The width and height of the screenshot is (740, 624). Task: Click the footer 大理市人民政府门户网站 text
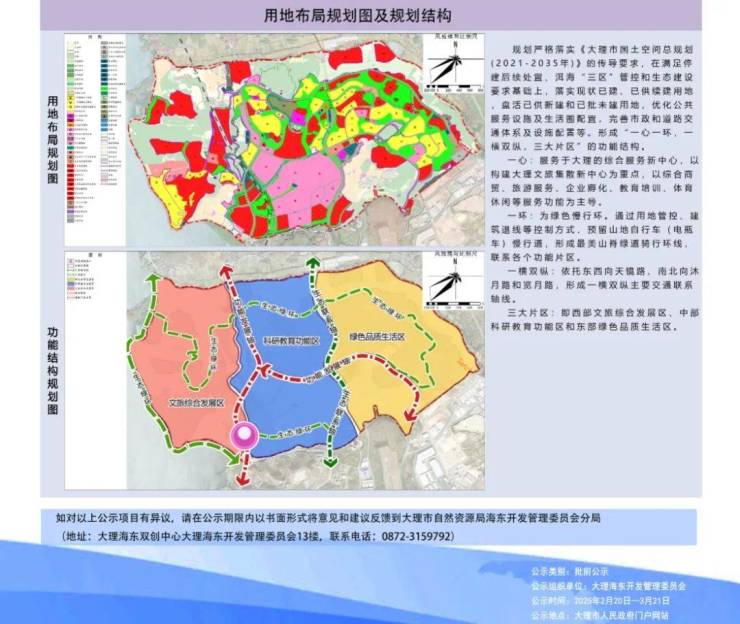(x=622, y=616)
